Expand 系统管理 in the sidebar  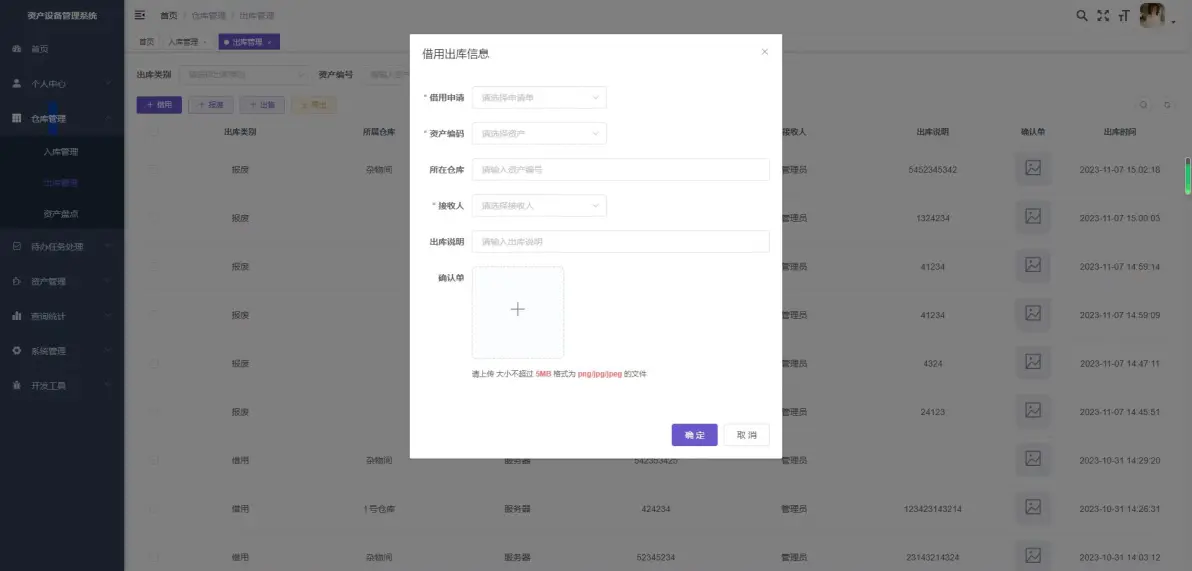pos(62,351)
